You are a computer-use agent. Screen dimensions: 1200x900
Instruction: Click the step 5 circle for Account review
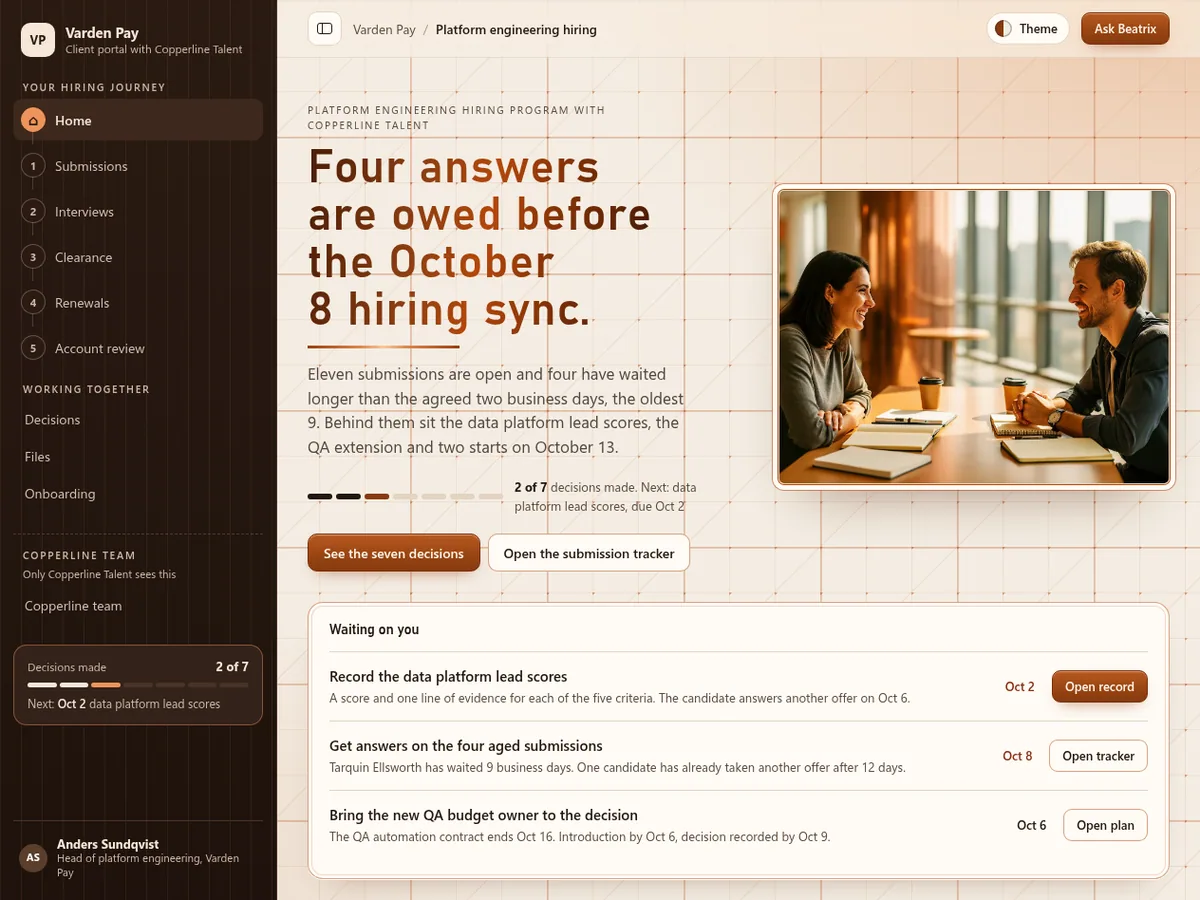[33, 348]
